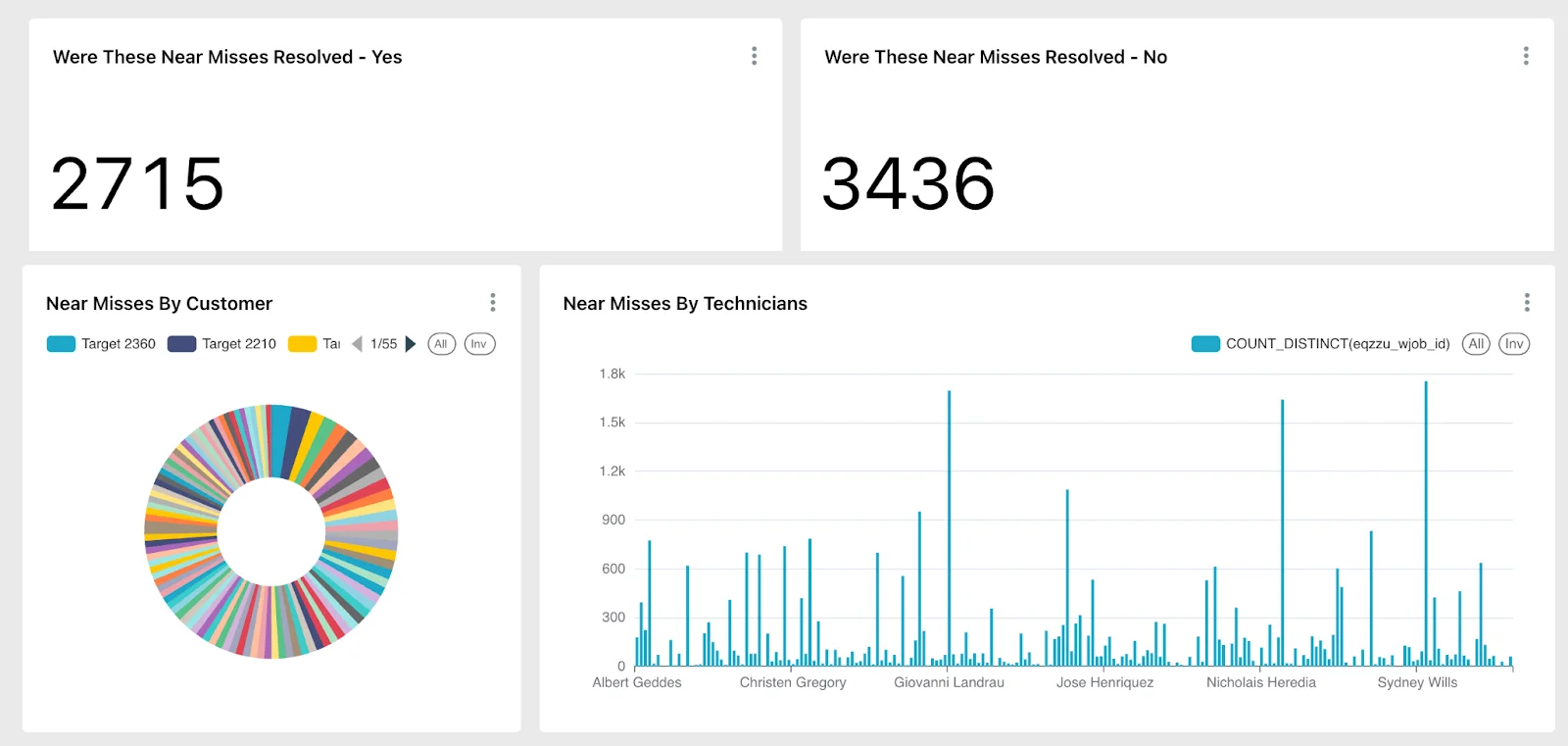Open options menu for Near Misses By Technicians

pyautogui.click(x=1526, y=302)
